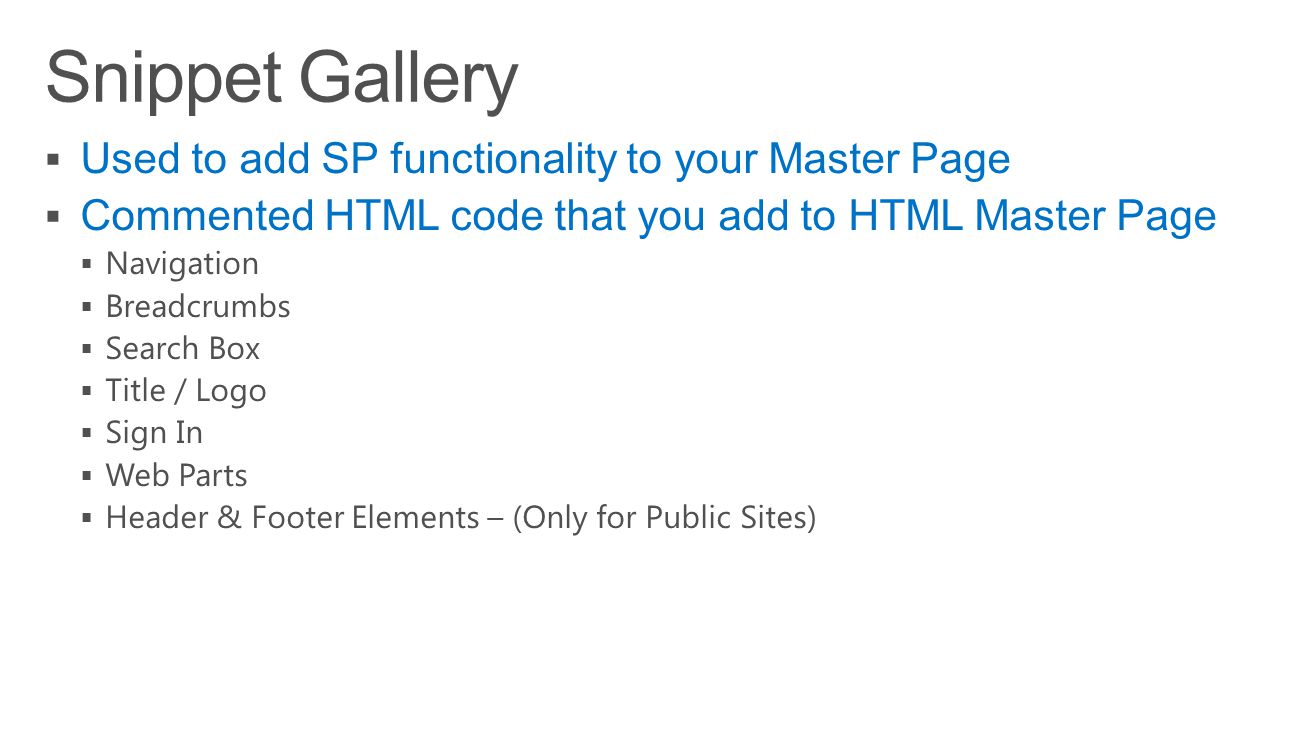Select the Header & Footer Elements line
This screenshot has width=1305, height=734.
pyautogui.click(x=461, y=518)
